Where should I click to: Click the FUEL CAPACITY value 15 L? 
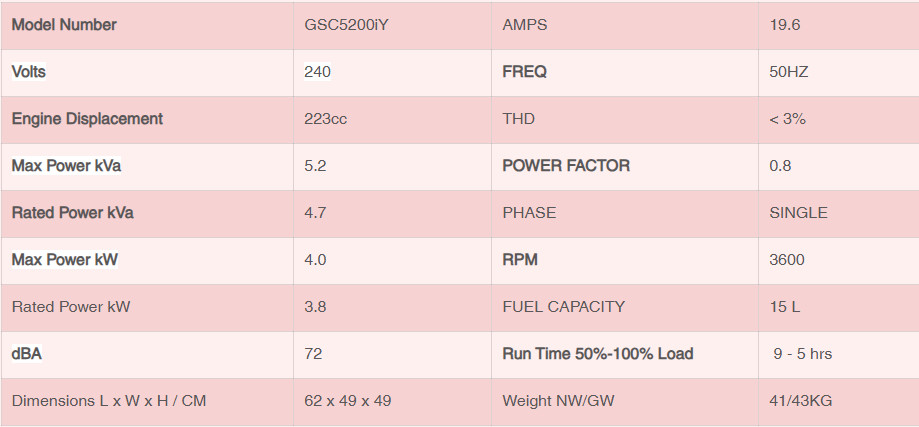click(x=784, y=306)
